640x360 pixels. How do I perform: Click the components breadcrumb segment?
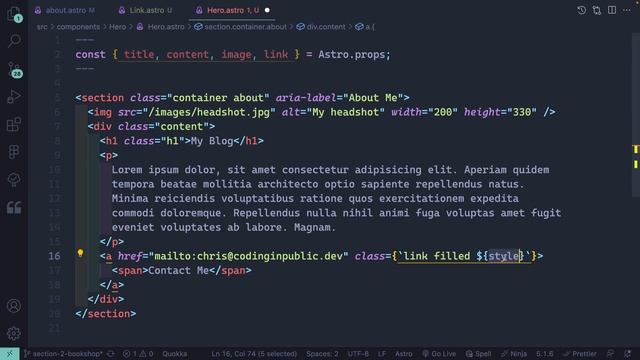(78, 27)
